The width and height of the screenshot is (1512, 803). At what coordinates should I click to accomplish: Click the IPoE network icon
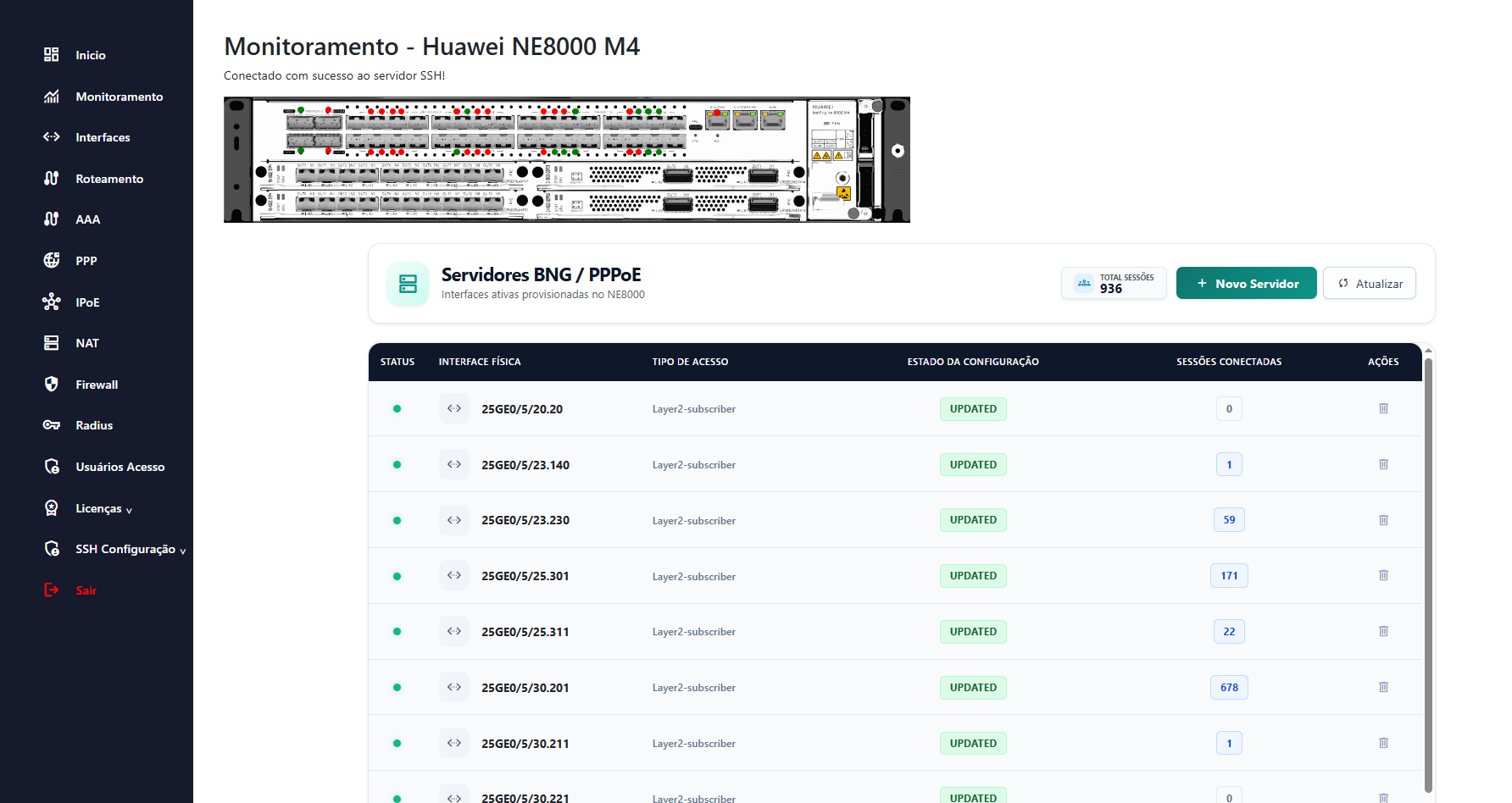pos(52,302)
